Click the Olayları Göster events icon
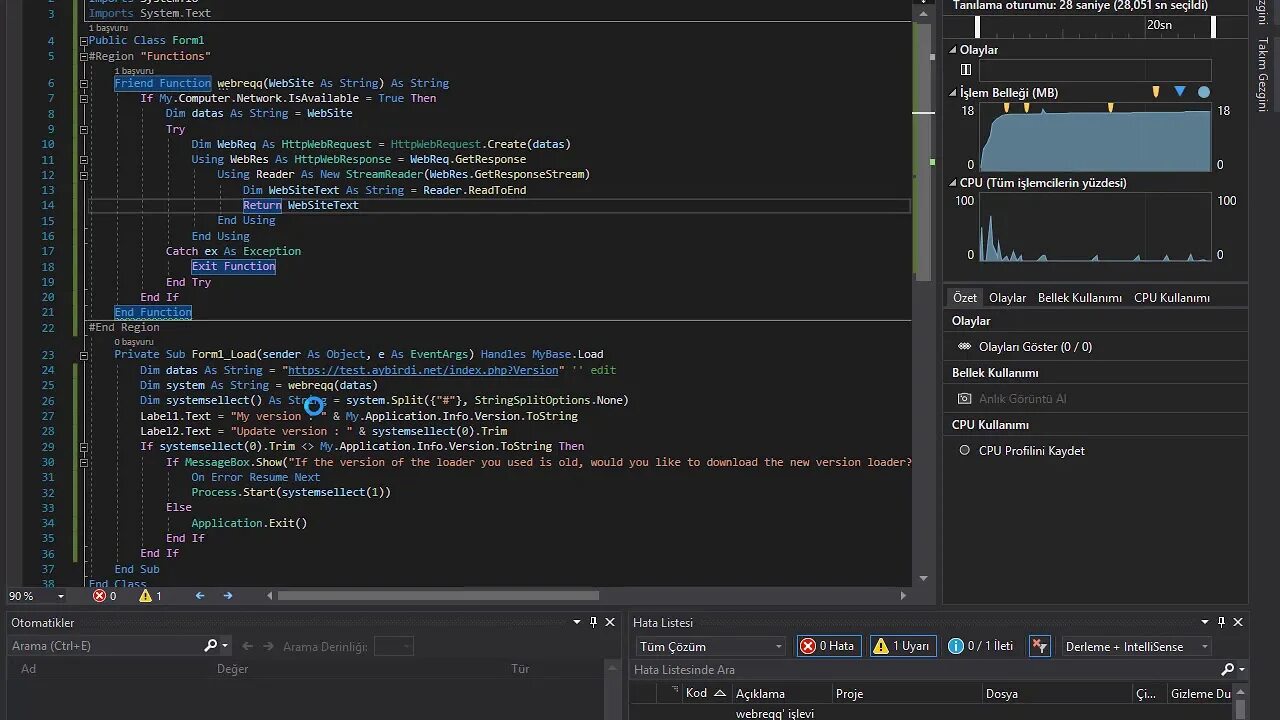The image size is (1280, 720). (x=964, y=346)
